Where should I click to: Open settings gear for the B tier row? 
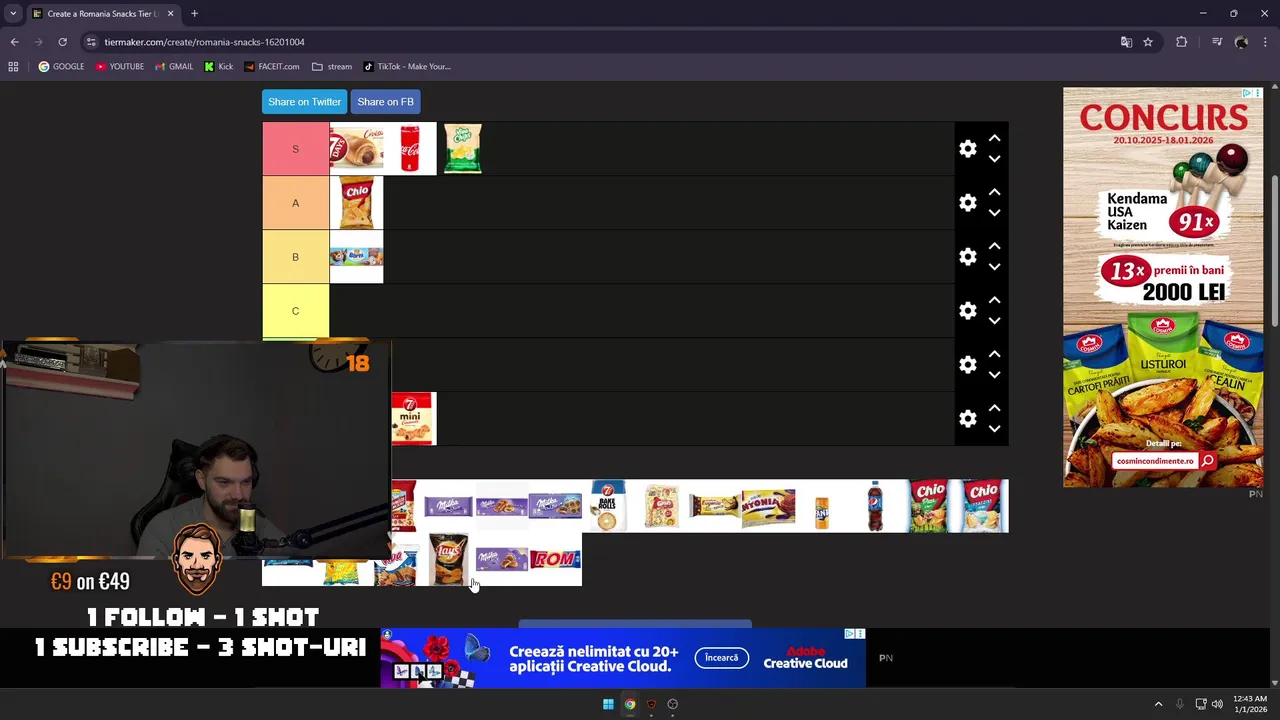(967, 256)
